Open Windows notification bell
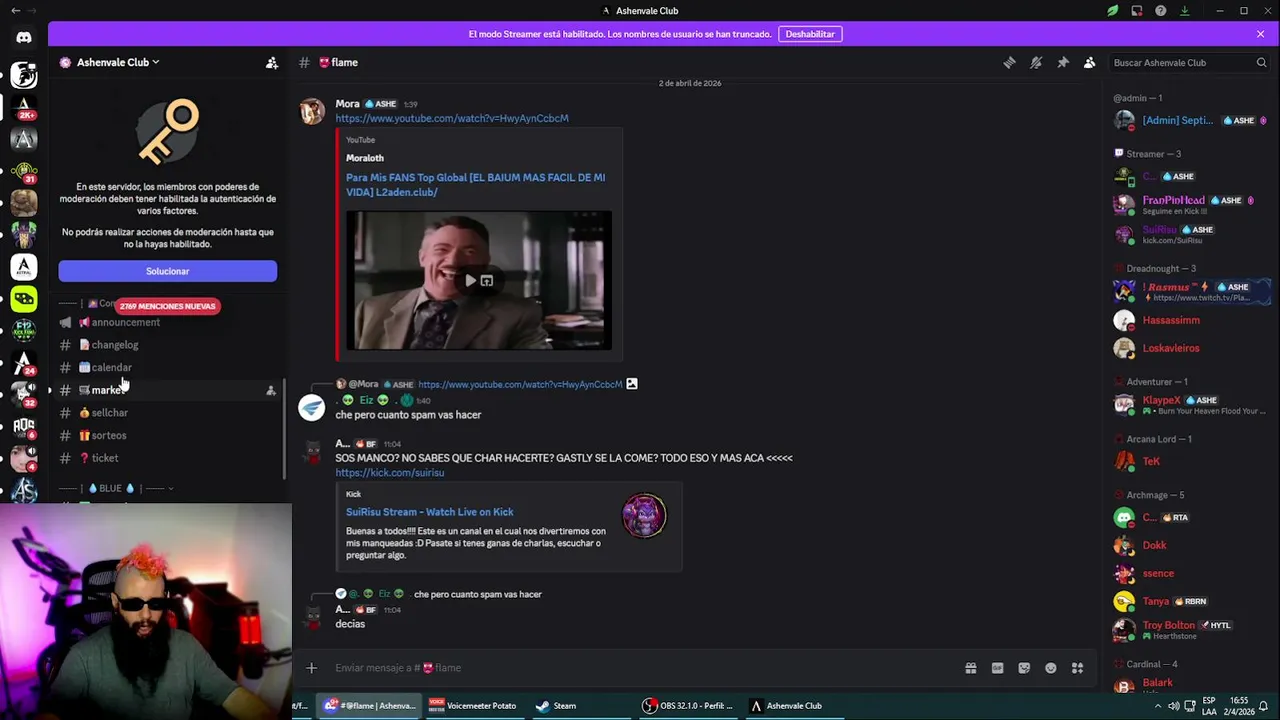 coord(1263,705)
